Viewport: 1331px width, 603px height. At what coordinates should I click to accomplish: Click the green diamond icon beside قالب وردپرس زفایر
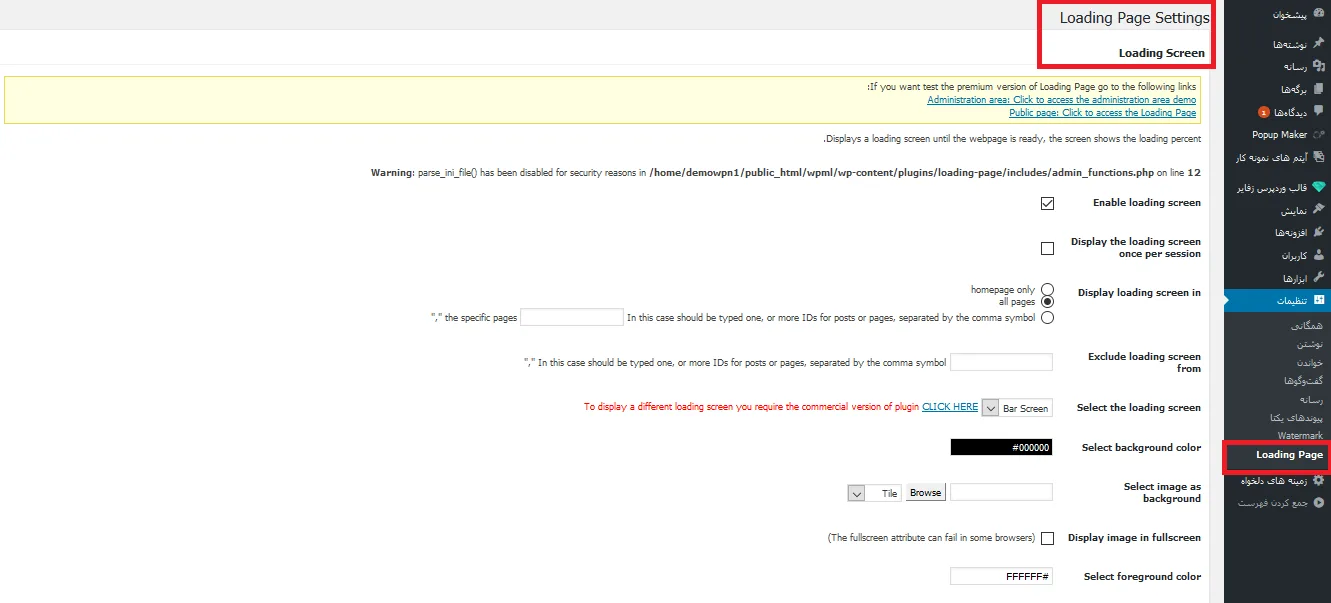(x=1318, y=187)
